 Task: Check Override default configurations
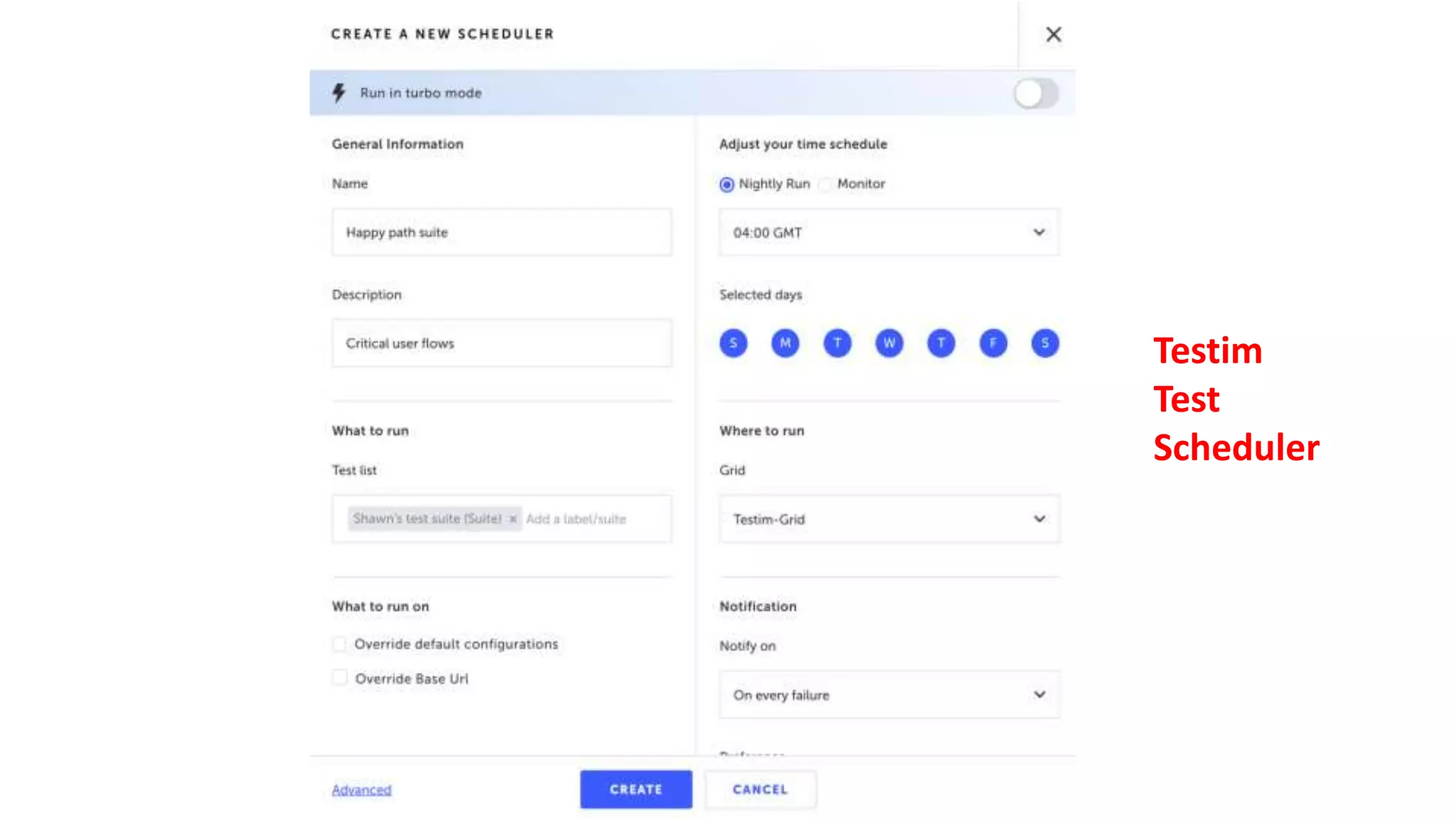click(x=340, y=644)
